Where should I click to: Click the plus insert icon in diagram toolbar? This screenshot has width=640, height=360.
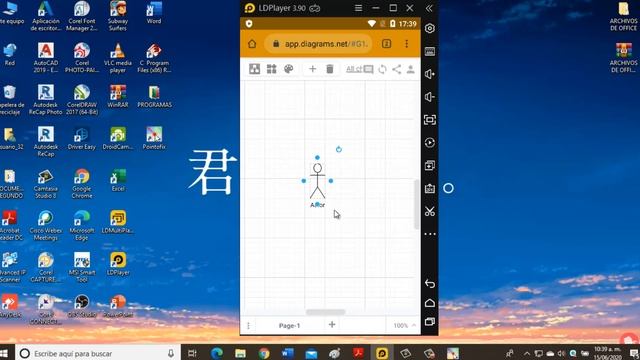(312, 69)
